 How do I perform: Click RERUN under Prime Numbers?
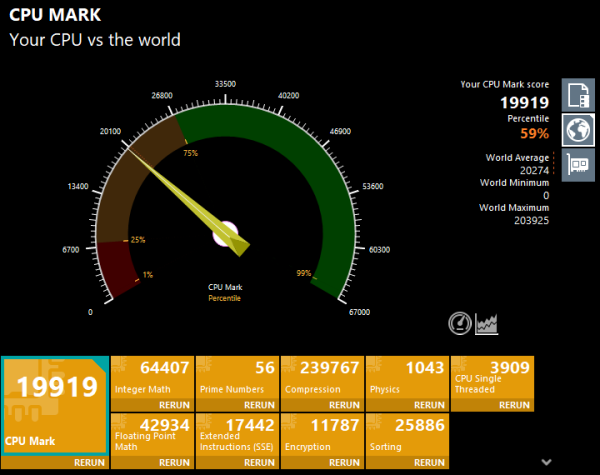(263, 405)
